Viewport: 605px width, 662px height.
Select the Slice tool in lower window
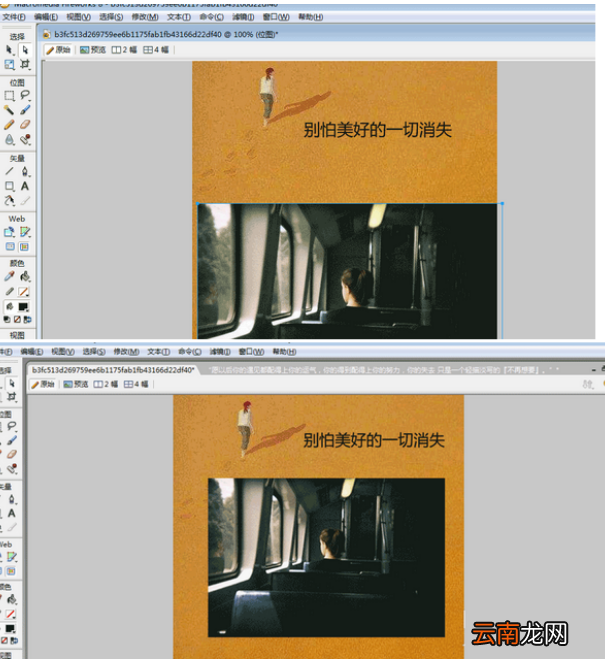[x=12, y=557]
